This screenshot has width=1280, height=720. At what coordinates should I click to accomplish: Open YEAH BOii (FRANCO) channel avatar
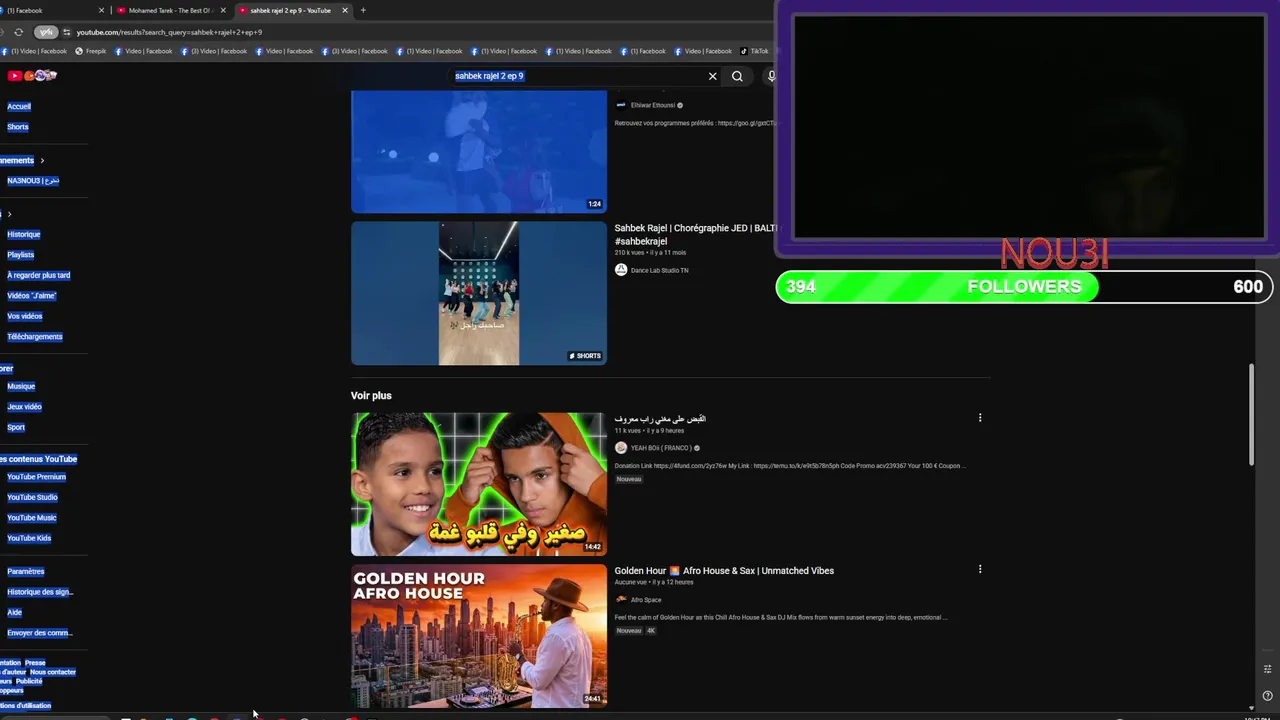click(621, 448)
